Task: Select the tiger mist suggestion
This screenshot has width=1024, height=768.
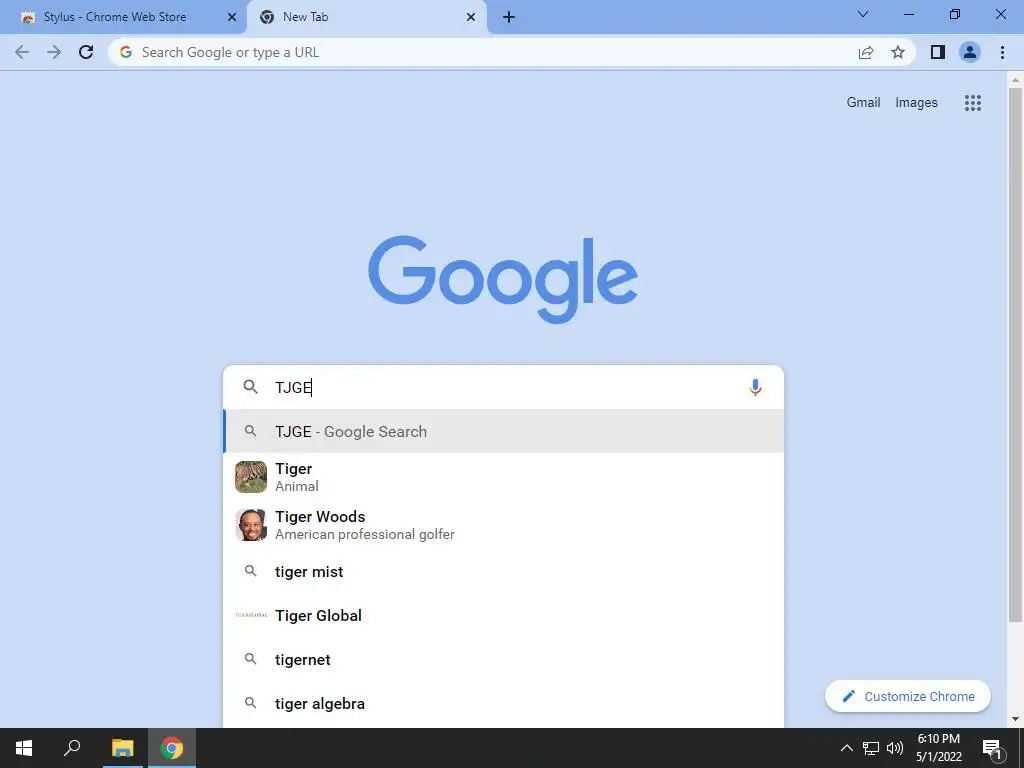Action: [504, 571]
